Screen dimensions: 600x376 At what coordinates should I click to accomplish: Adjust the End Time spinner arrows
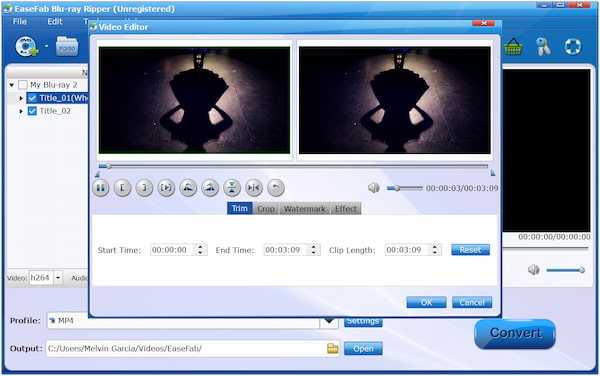pyautogui.click(x=313, y=250)
